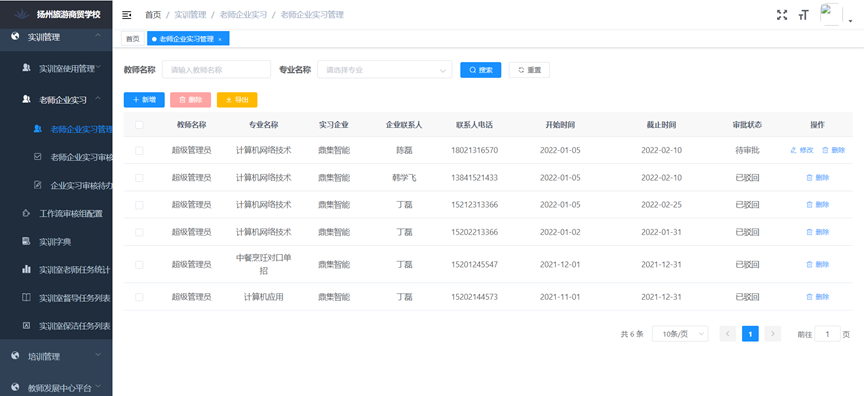Click the previous page arrow

coord(728,334)
